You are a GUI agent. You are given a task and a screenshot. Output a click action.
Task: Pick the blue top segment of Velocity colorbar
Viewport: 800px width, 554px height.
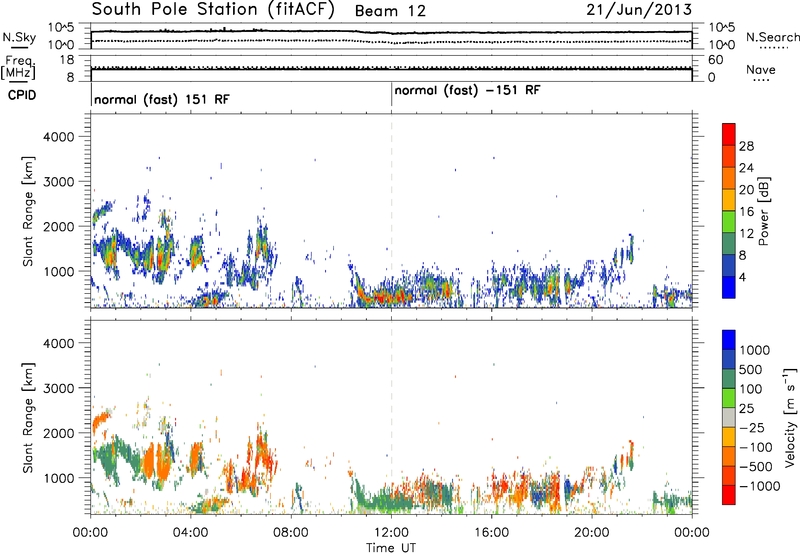(729, 340)
